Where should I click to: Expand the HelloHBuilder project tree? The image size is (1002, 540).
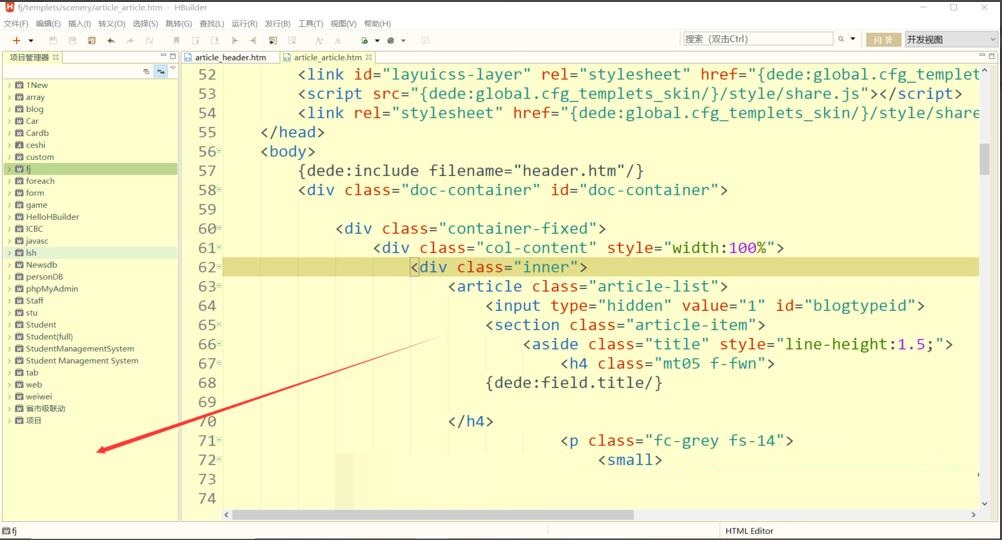[x=9, y=217]
